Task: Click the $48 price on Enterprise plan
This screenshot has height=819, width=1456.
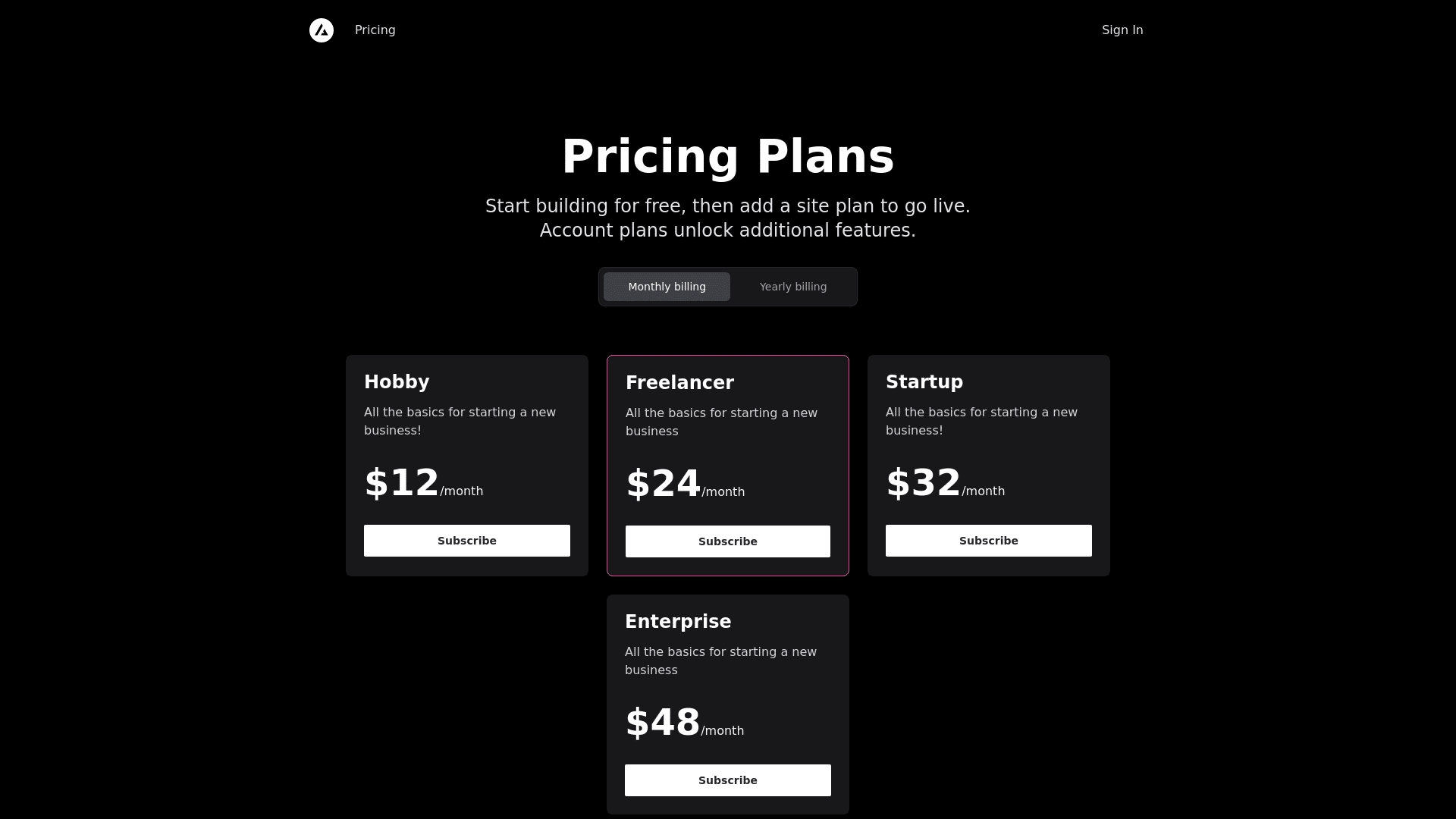Action: [663, 722]
